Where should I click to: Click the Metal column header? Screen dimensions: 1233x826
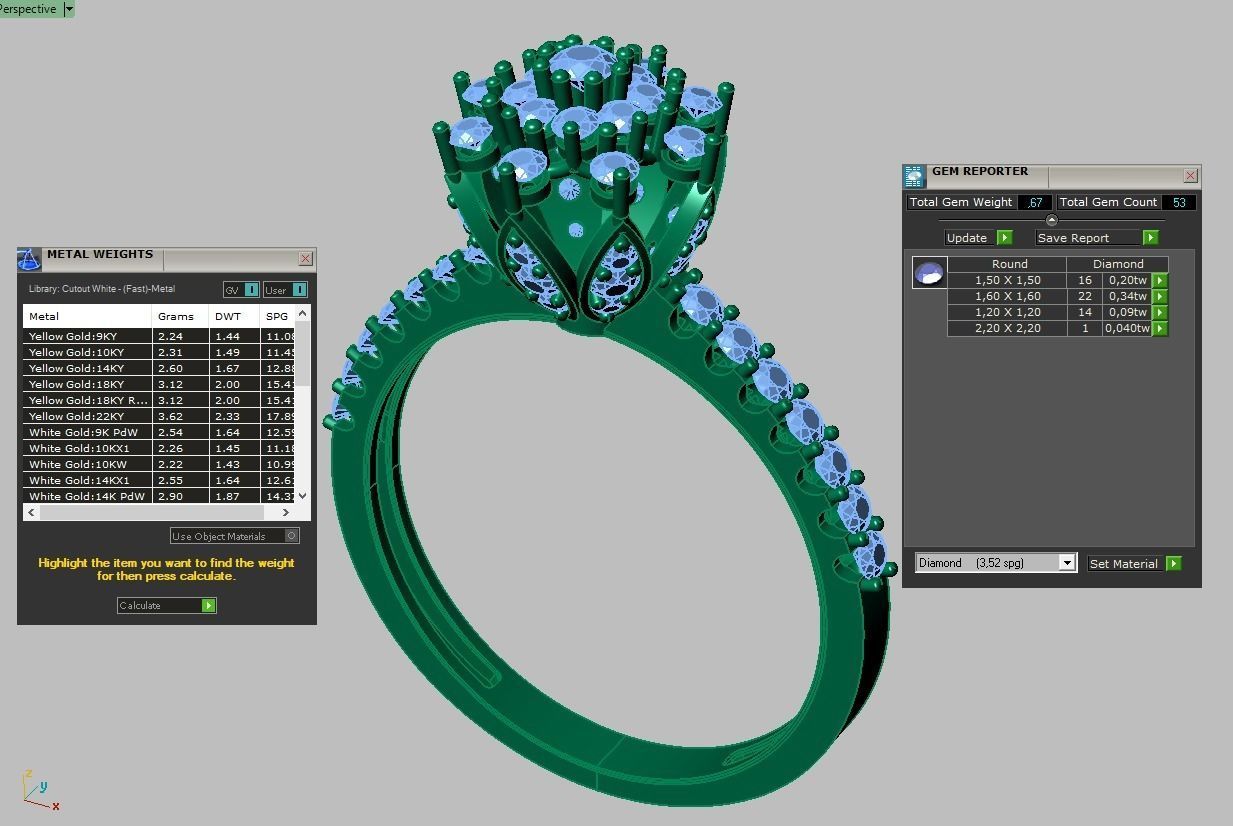click(88, 316)
